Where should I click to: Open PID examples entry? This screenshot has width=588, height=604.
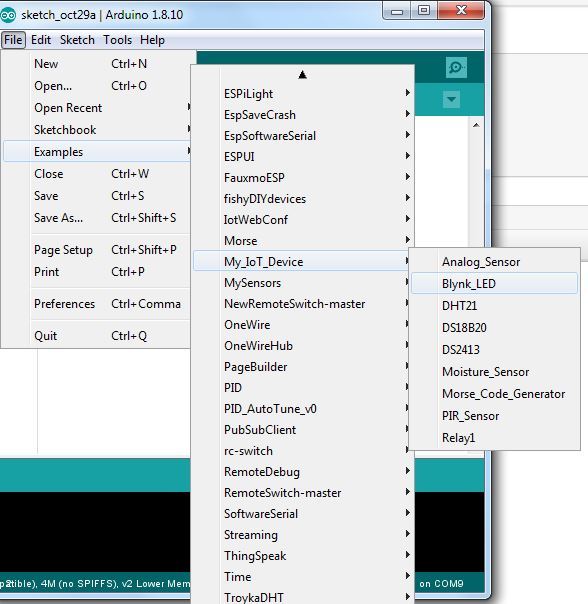tap(302, 388)
